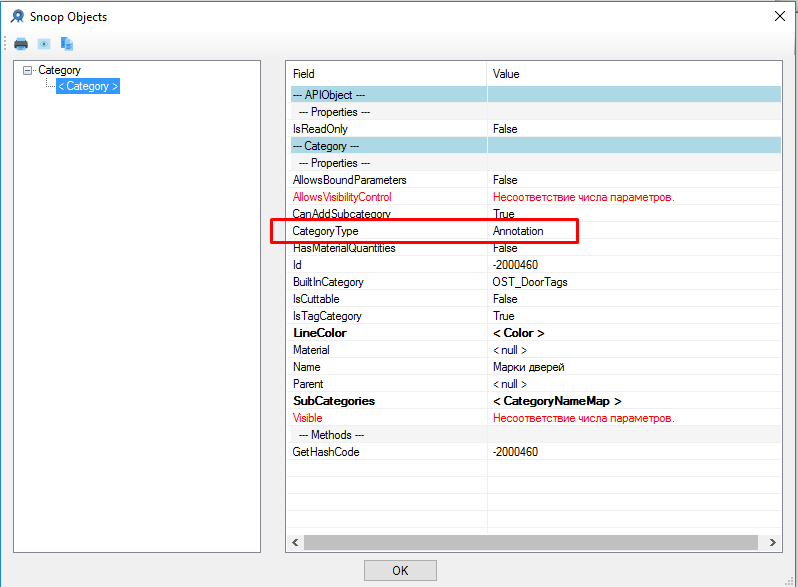Image resolution: width=798 pixels, height=587 pixels.
Task: Click the horizontal scrollbar thumb
Action: tap(531, 542)
